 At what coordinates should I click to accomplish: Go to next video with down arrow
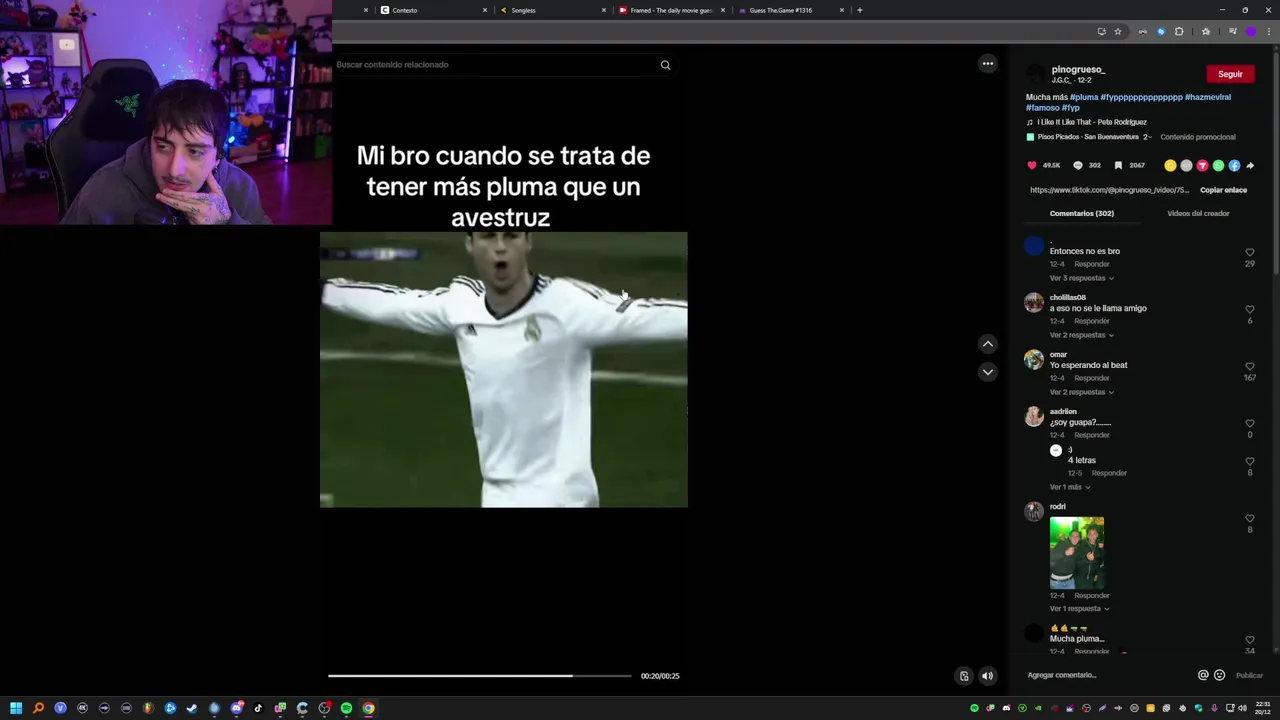tap(988, 372)
